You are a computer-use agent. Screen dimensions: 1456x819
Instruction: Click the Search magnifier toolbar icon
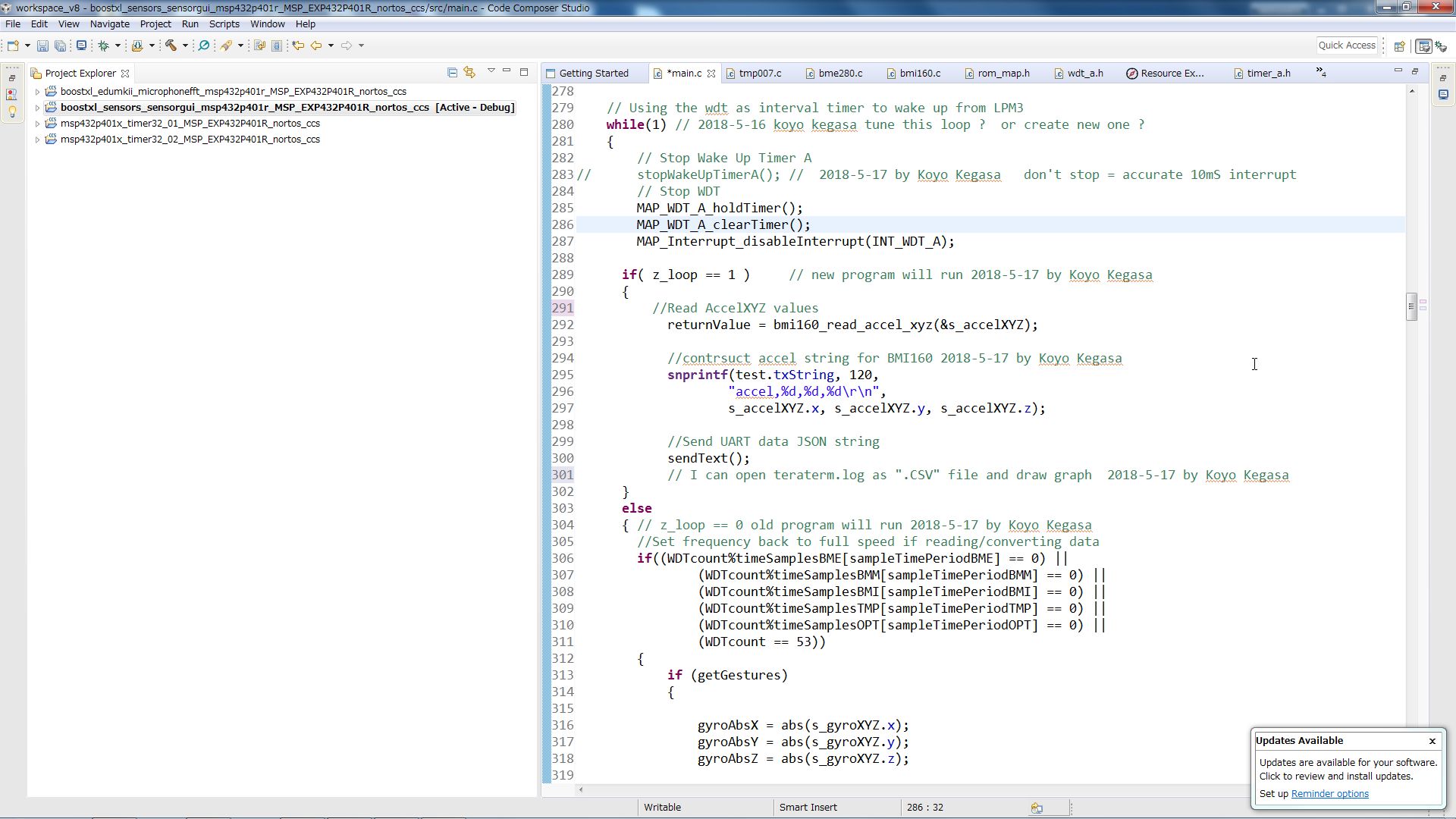coord(203,45)
